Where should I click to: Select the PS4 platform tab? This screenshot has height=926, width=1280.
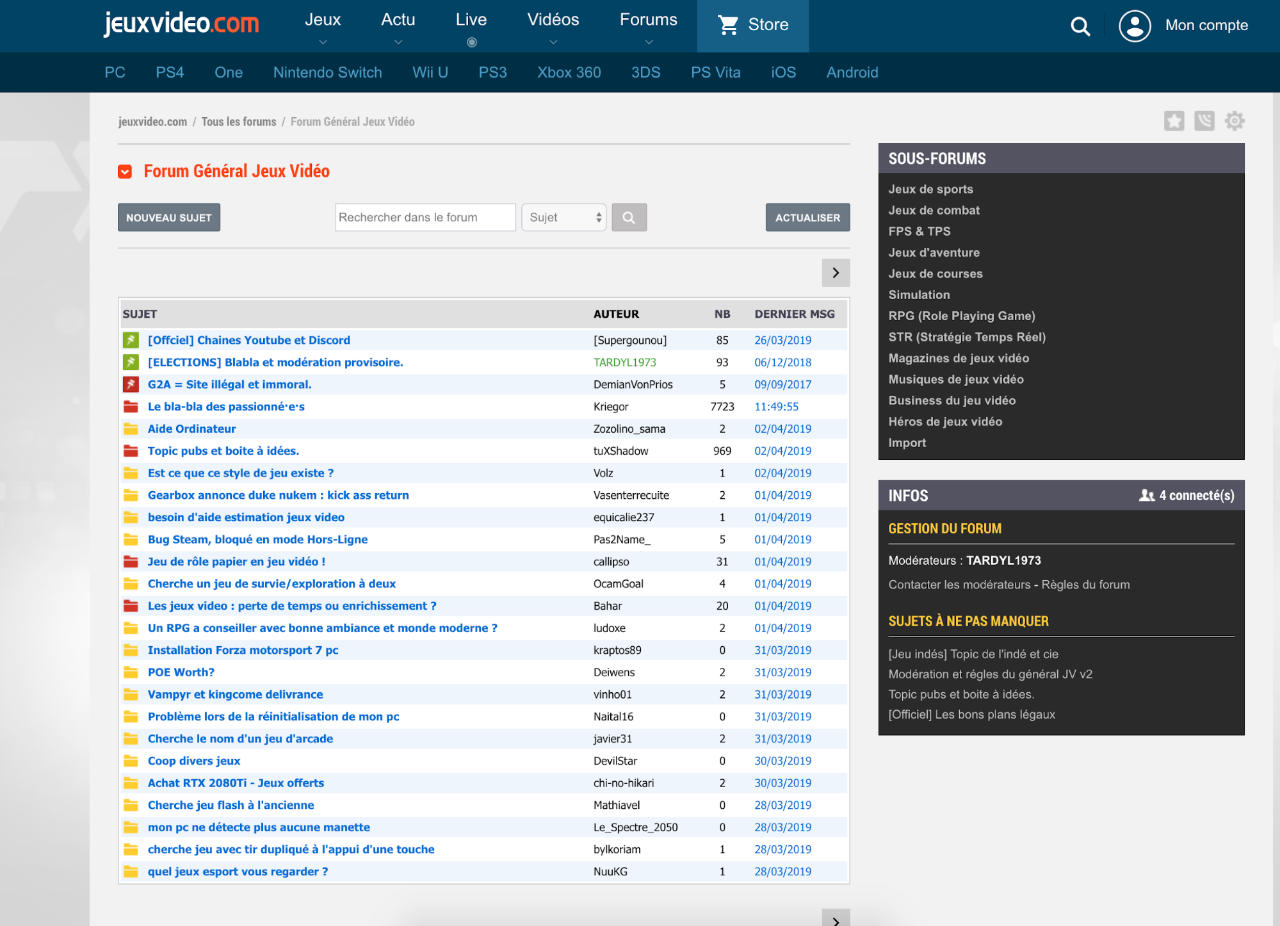[x=170, y=72]
